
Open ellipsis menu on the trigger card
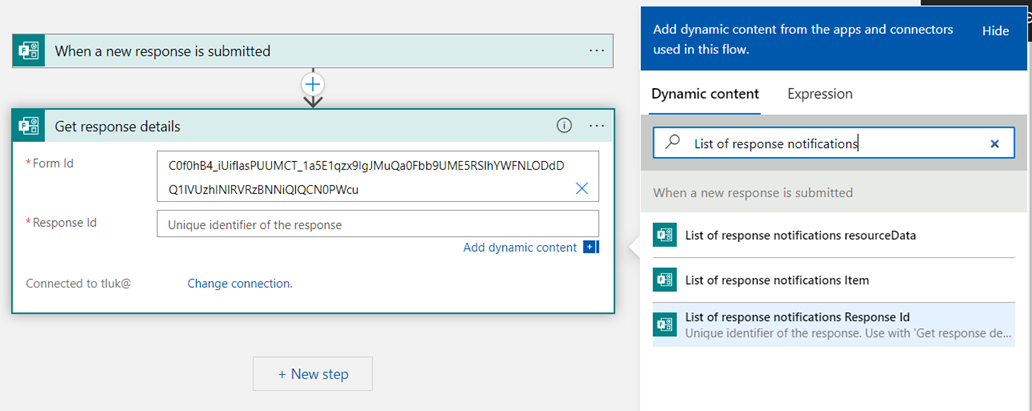tap(597, 51)
